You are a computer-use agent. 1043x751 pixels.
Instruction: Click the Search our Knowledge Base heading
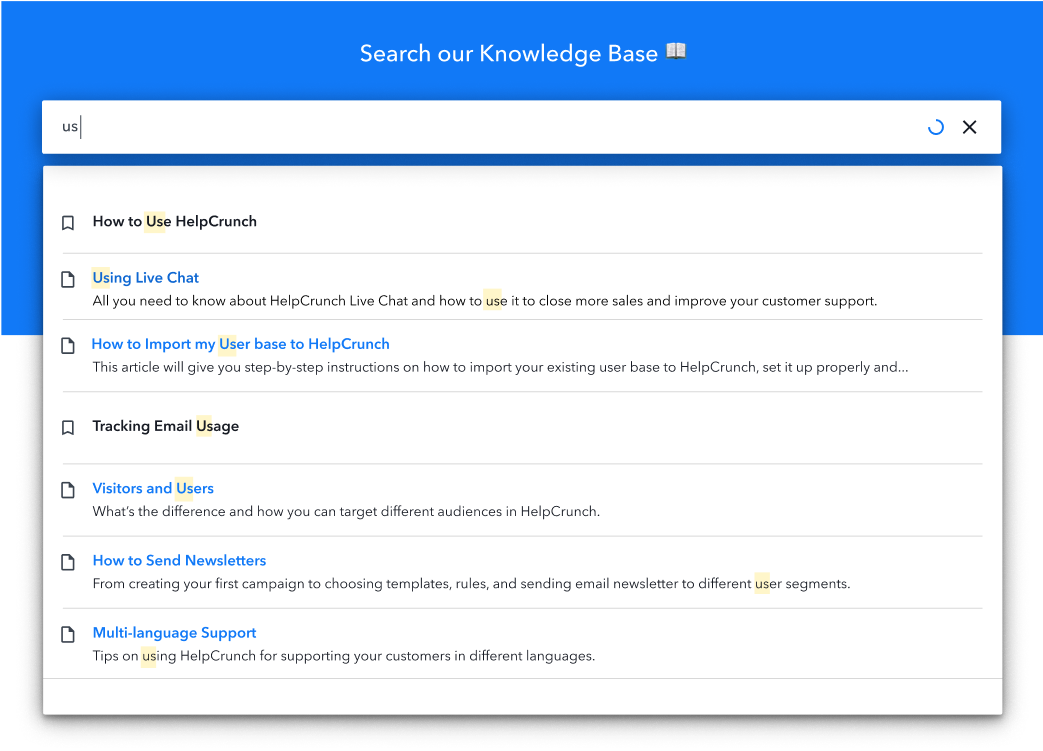(509, 53)
